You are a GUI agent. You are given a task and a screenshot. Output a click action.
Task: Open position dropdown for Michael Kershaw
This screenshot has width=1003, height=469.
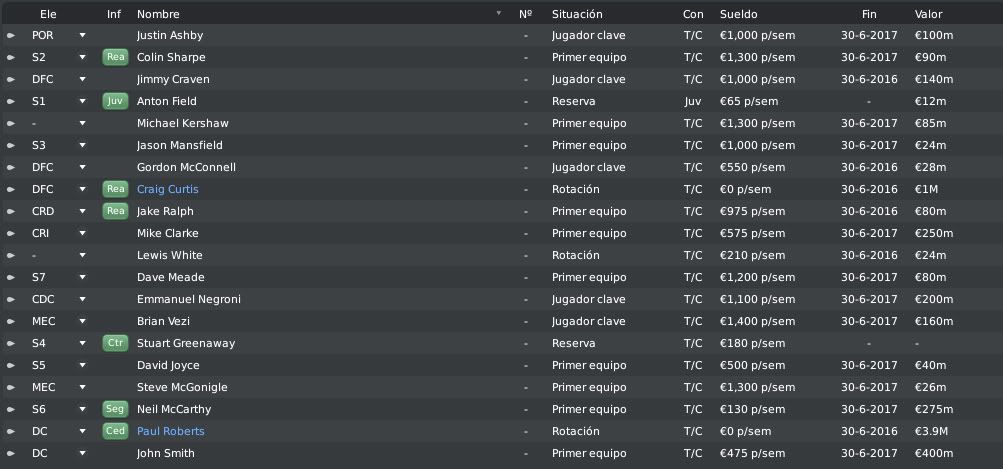pos(82,123)
